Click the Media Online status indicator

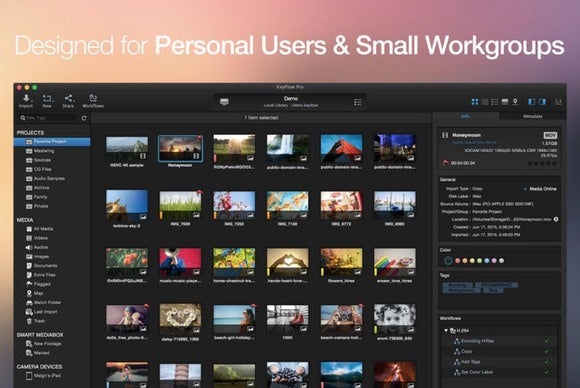(x=541, y=189)
